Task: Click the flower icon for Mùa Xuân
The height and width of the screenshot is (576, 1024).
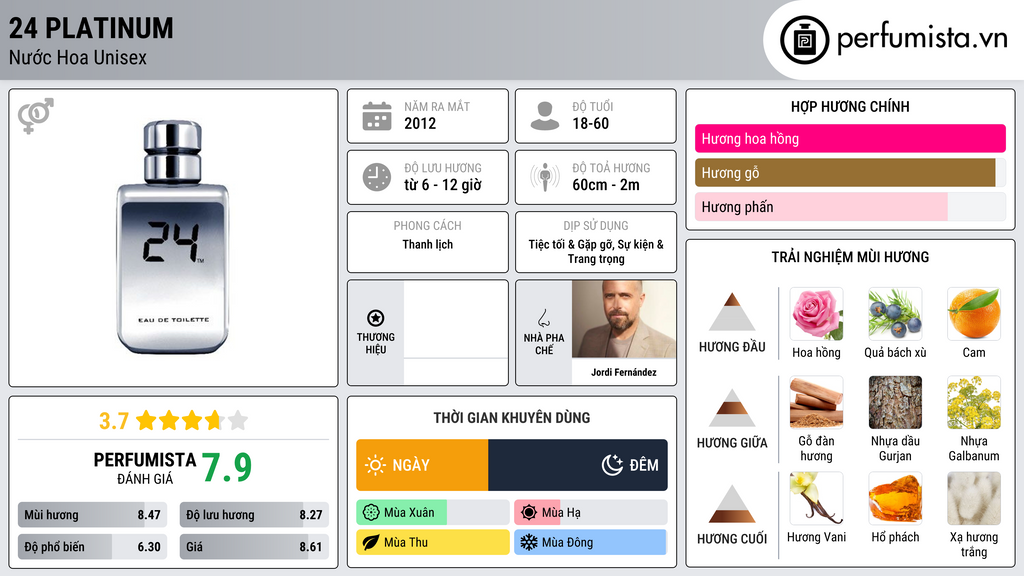Action: click(370, 513)
